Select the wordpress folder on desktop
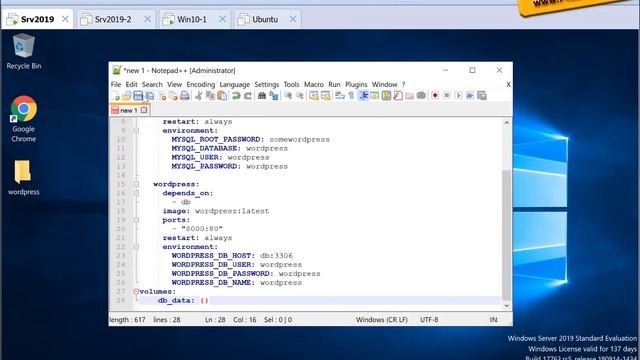 (x=23, y=178)
